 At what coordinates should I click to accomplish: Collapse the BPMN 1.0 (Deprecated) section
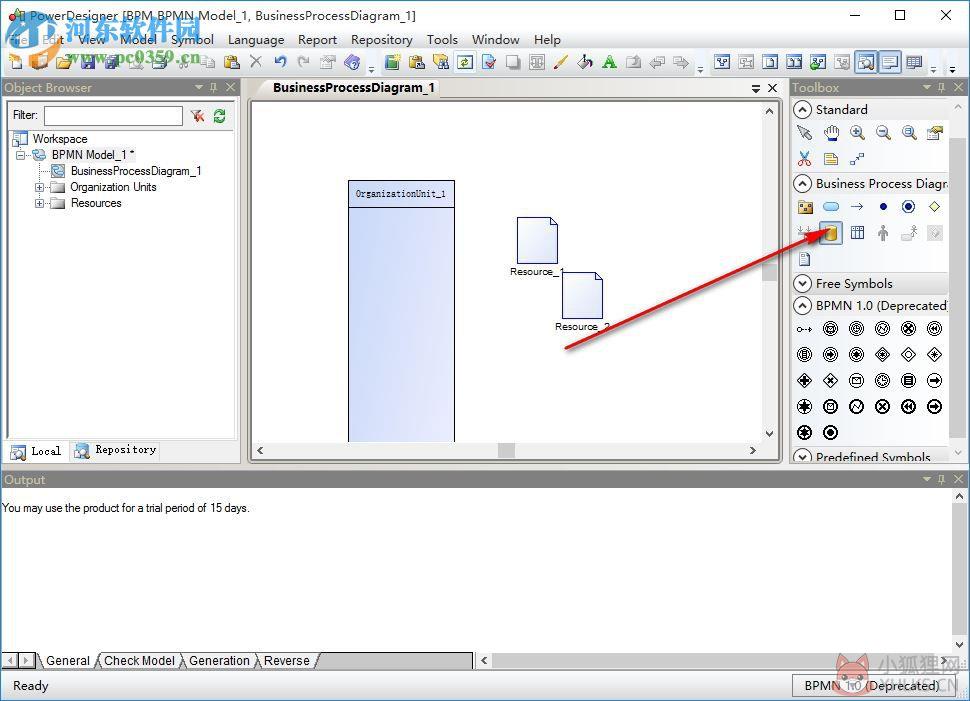coord(802,306)
